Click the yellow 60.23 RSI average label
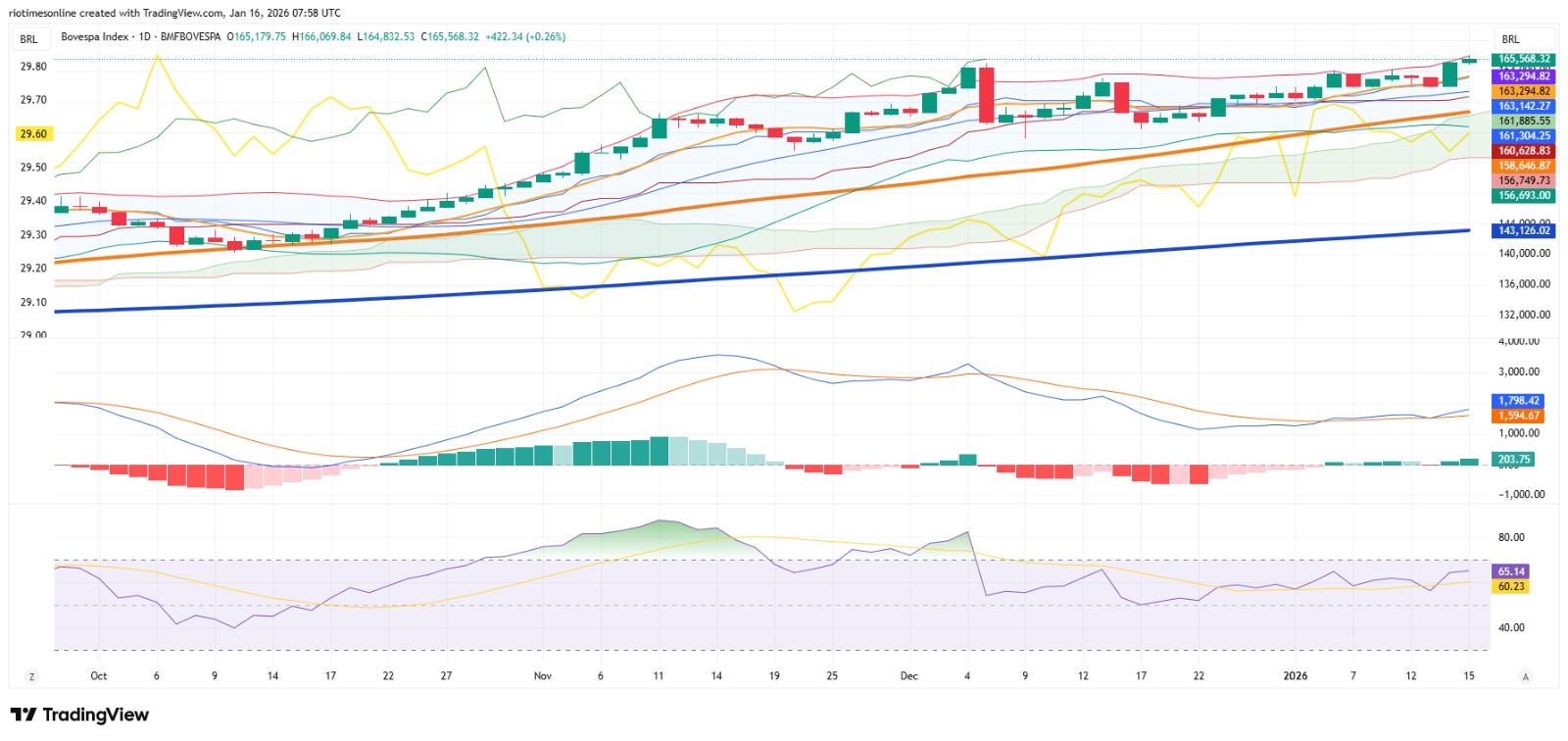Image resolution: width=1568 pixels, height=741 pixels. pos(1511,586)
